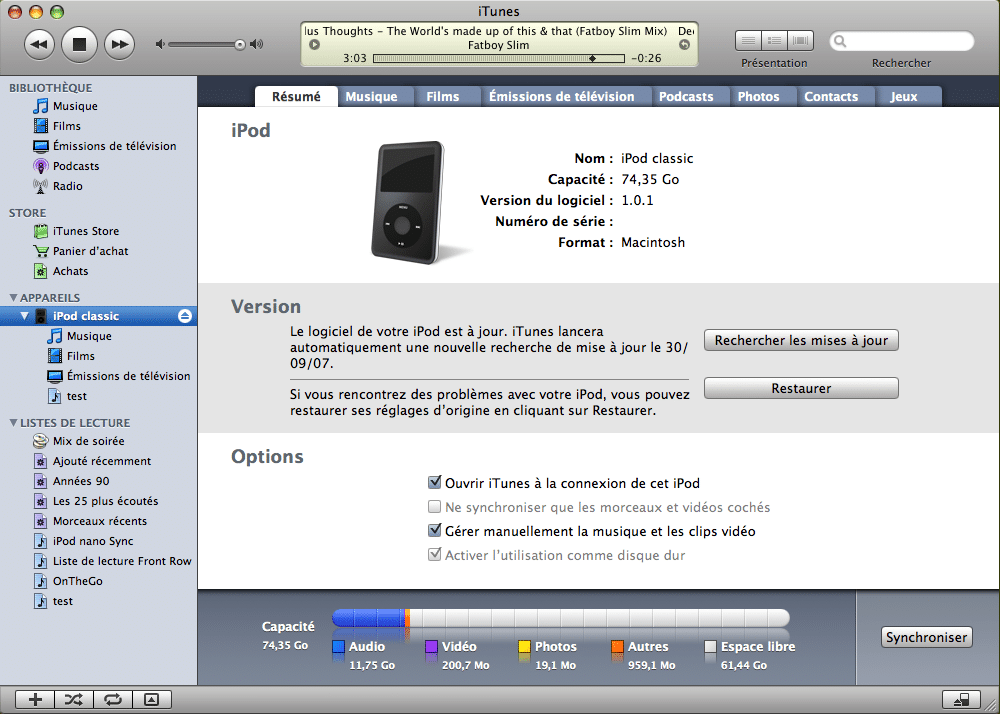
Task: Switch to the Photos tab
Action: [x=758, y=96]
